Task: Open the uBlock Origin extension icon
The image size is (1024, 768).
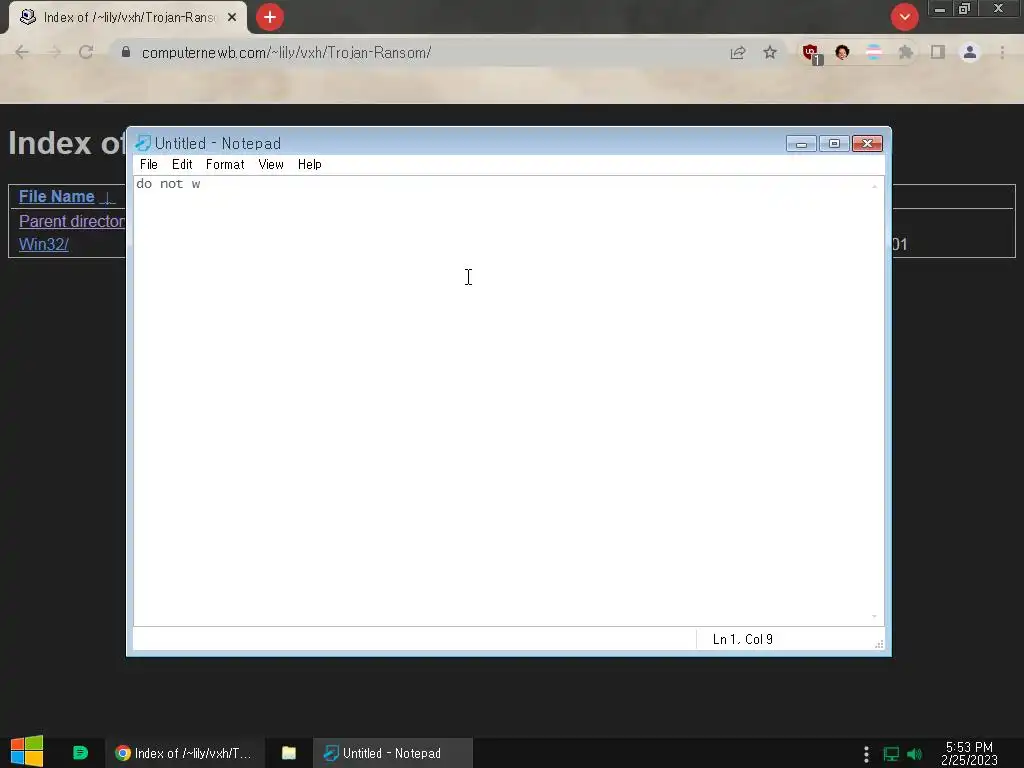Action: click(x=811, y=54)
